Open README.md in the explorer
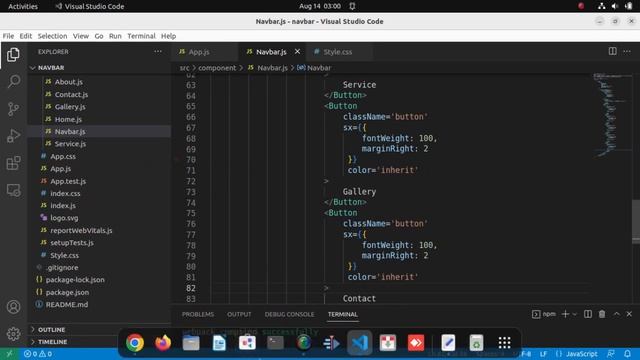 [67, 304]
